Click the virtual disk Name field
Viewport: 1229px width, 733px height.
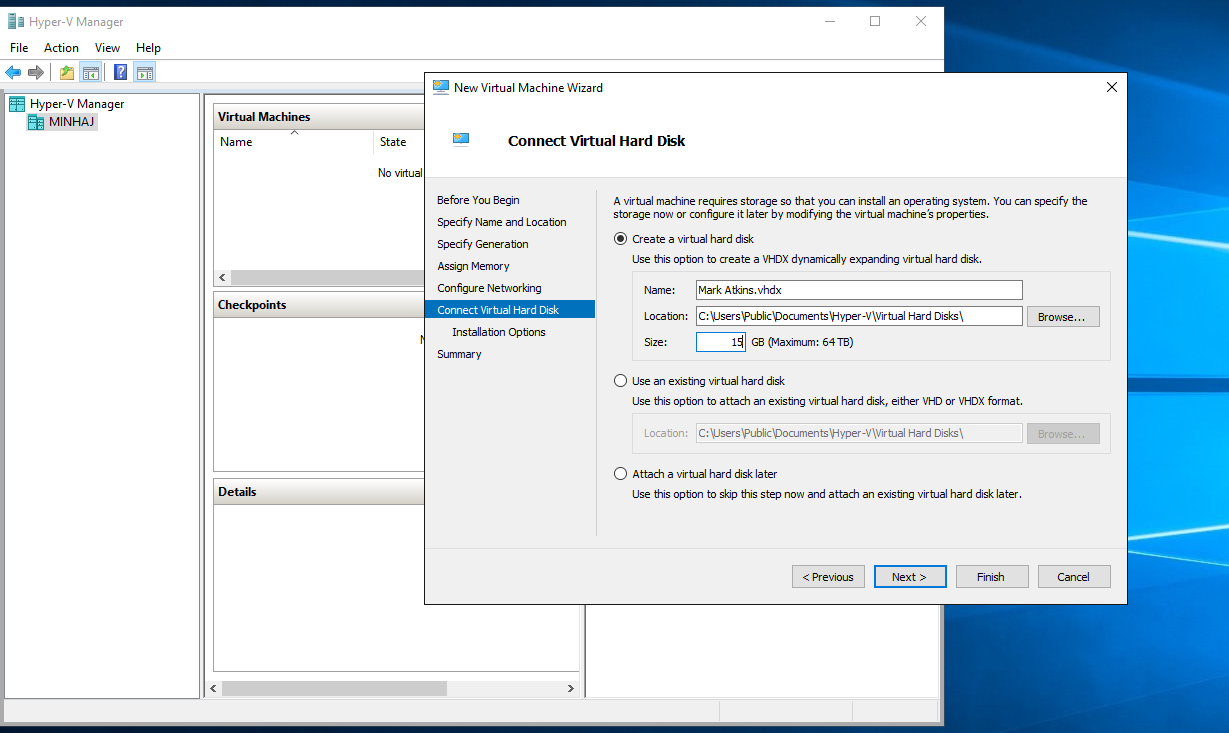859,290
